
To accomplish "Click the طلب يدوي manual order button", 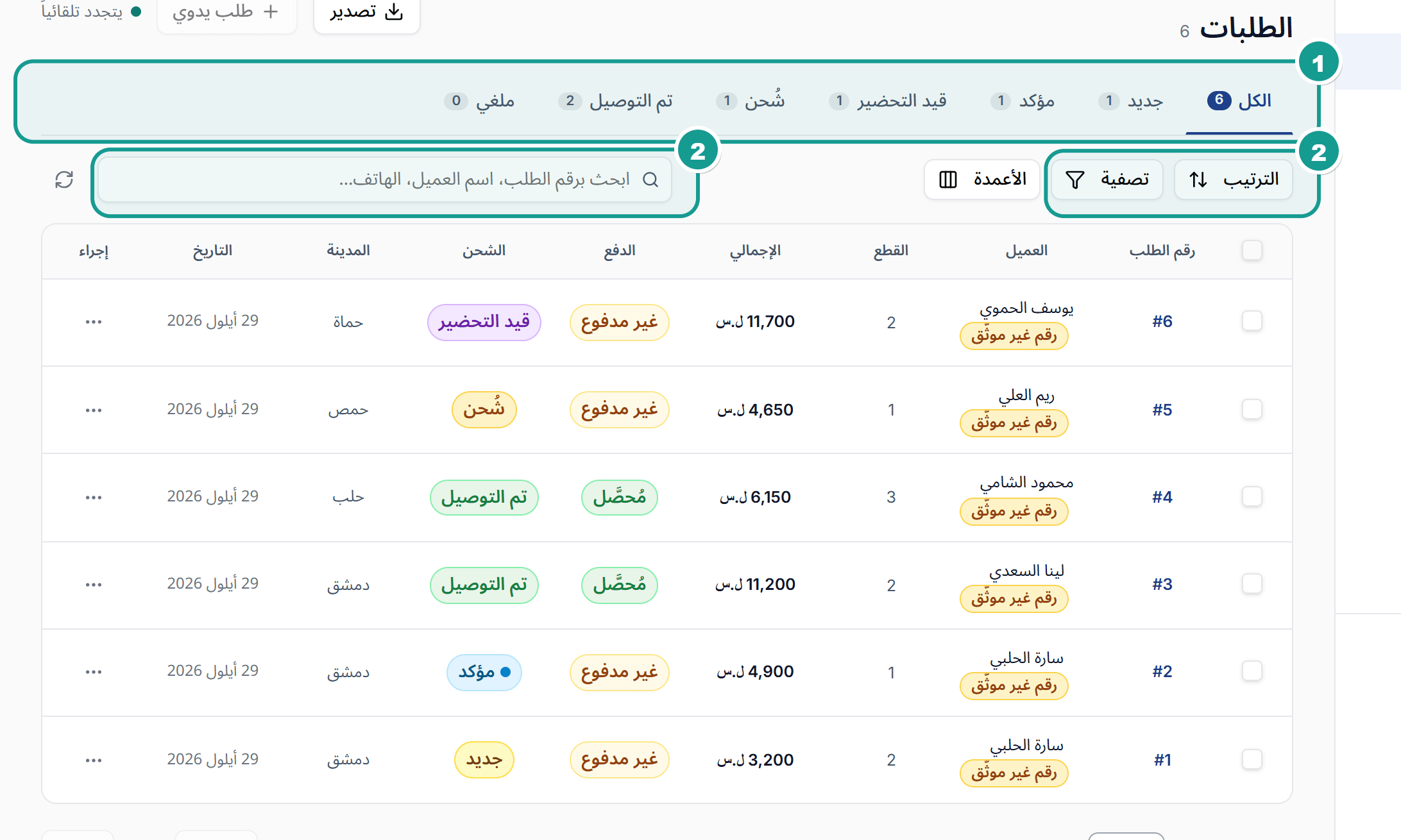I will click(x=226, y=13).
